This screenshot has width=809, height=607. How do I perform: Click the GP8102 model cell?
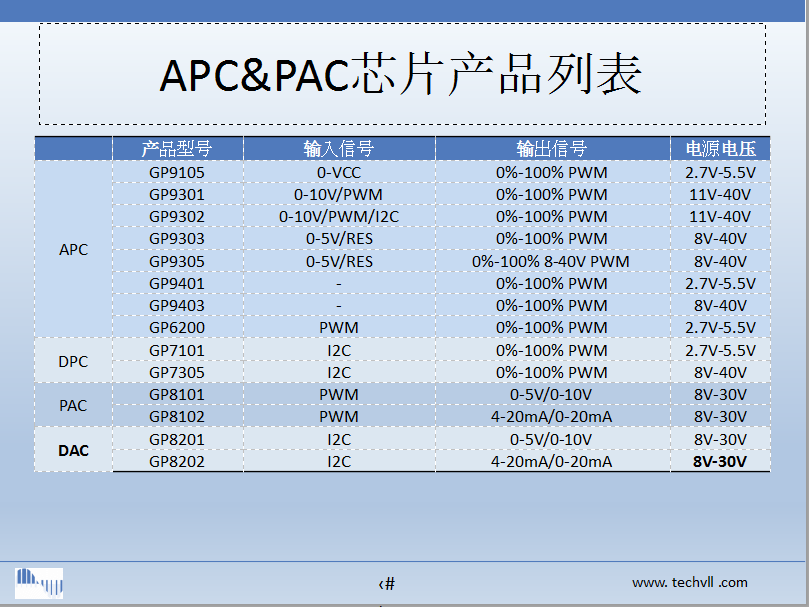point(177,416)
